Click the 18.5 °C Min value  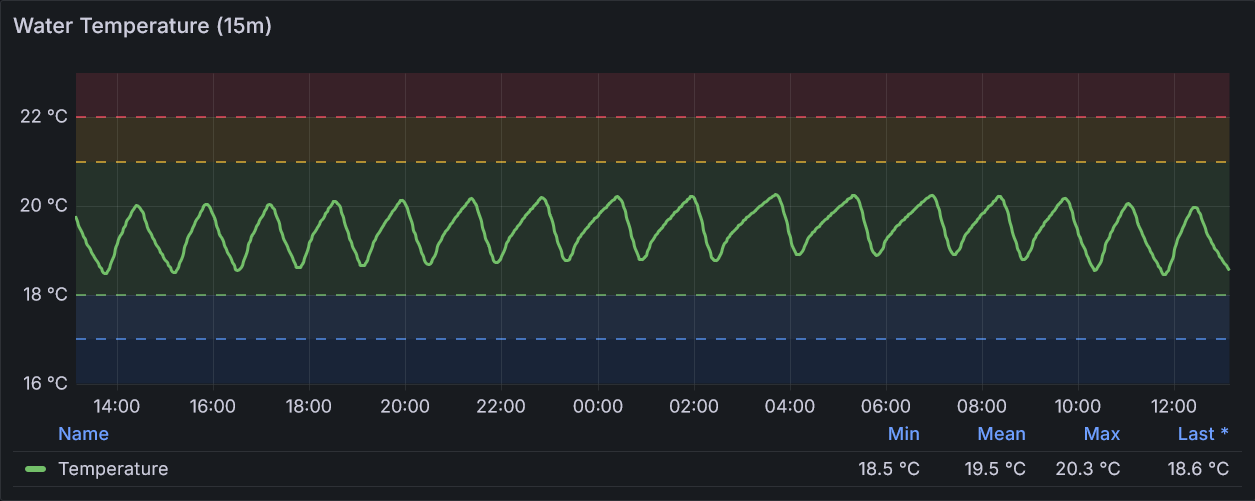(x=888, y=469)
